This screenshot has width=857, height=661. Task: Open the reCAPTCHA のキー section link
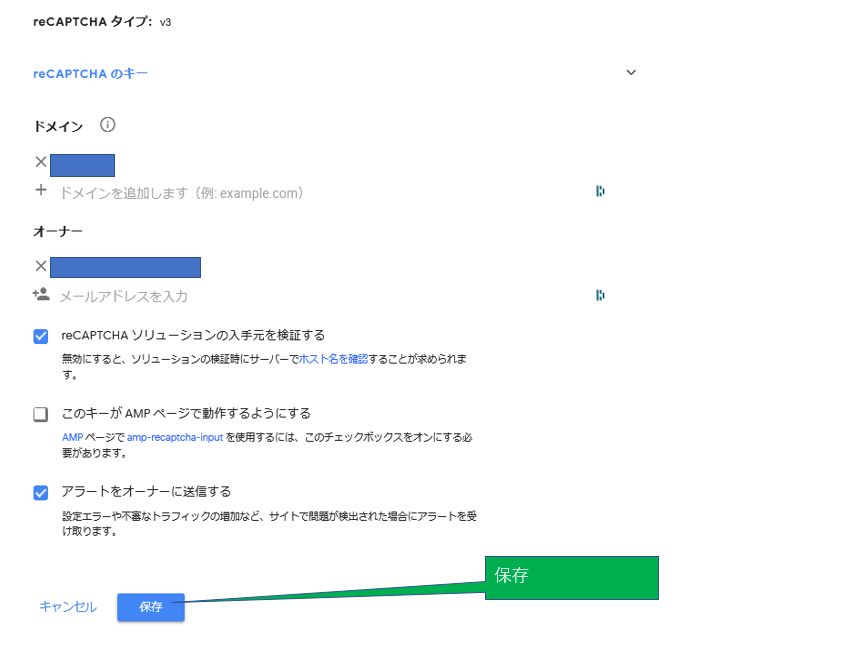(x=90, y=72)
